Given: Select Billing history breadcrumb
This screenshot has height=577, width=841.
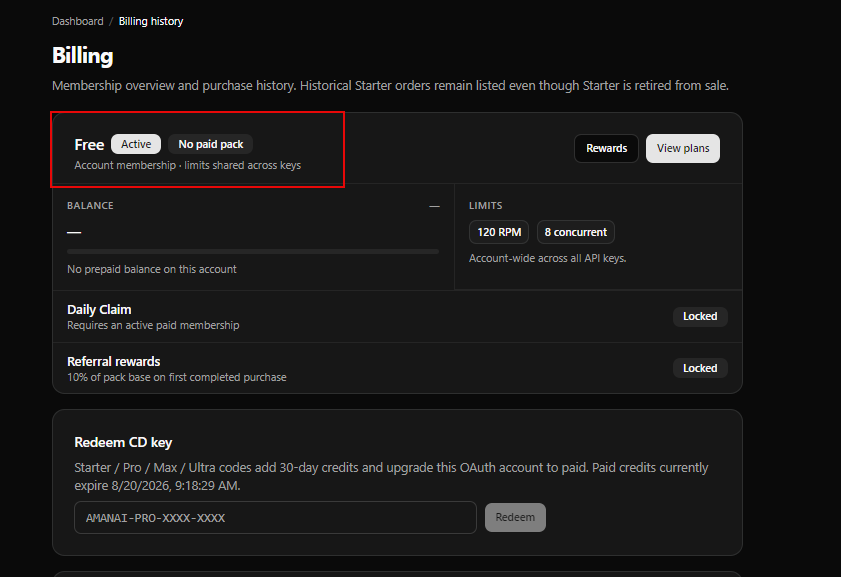Looking at the screenshot, I should point(151,21).
